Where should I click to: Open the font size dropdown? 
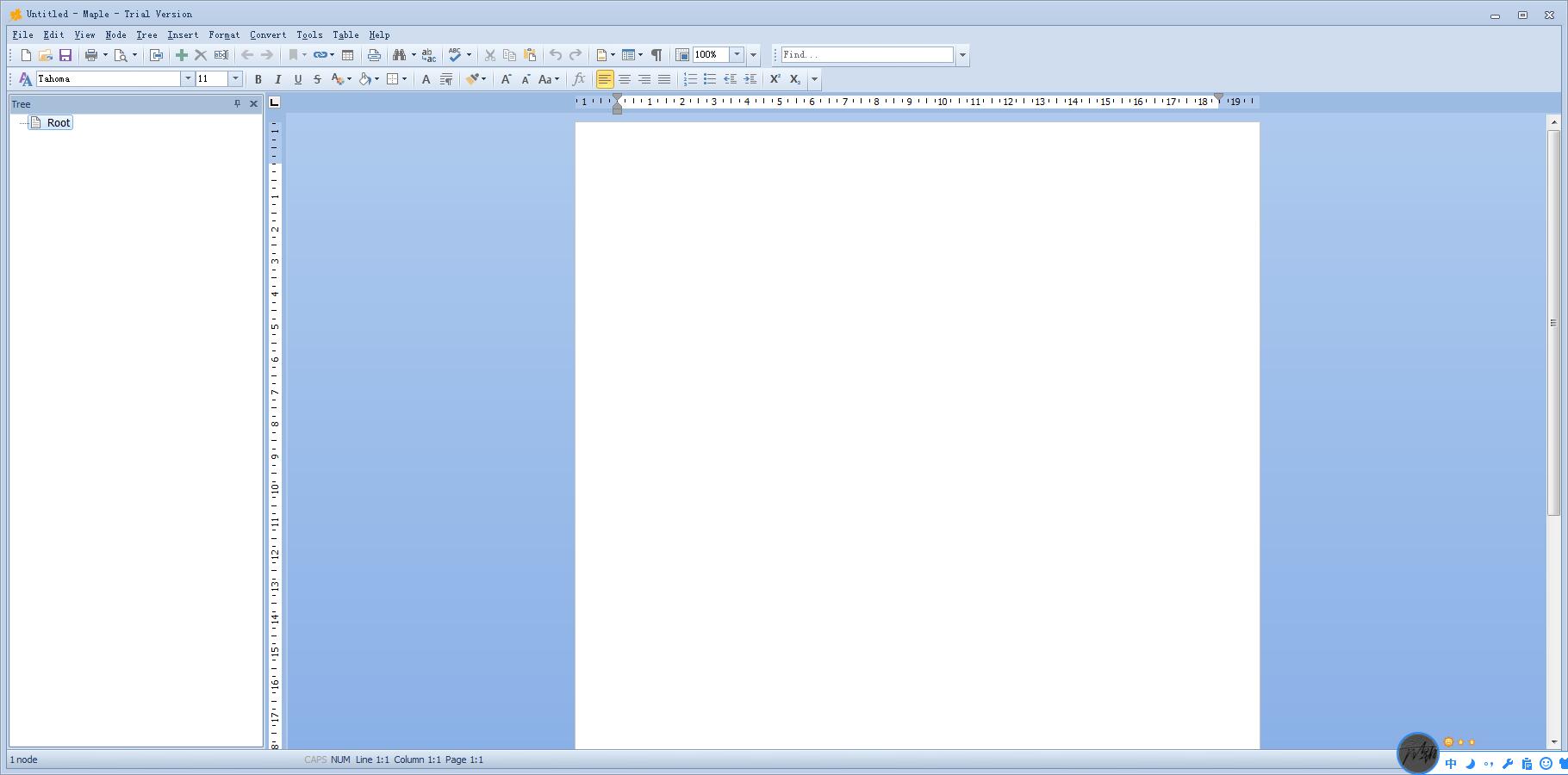point(234,78)
